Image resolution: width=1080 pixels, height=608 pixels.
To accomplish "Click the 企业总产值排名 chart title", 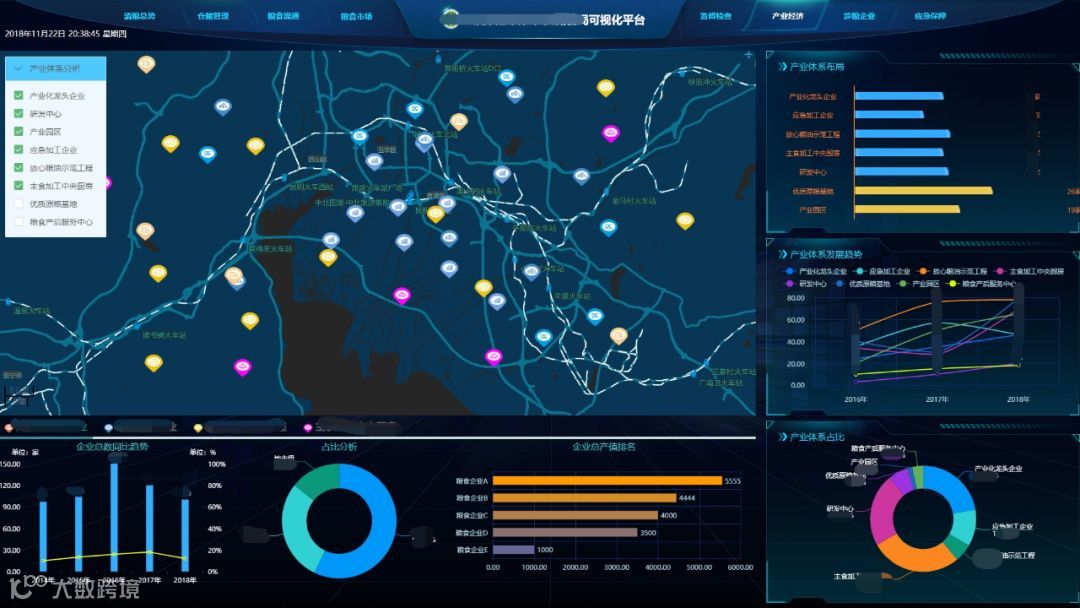I will pyautogui.click(x=604, y=447).
